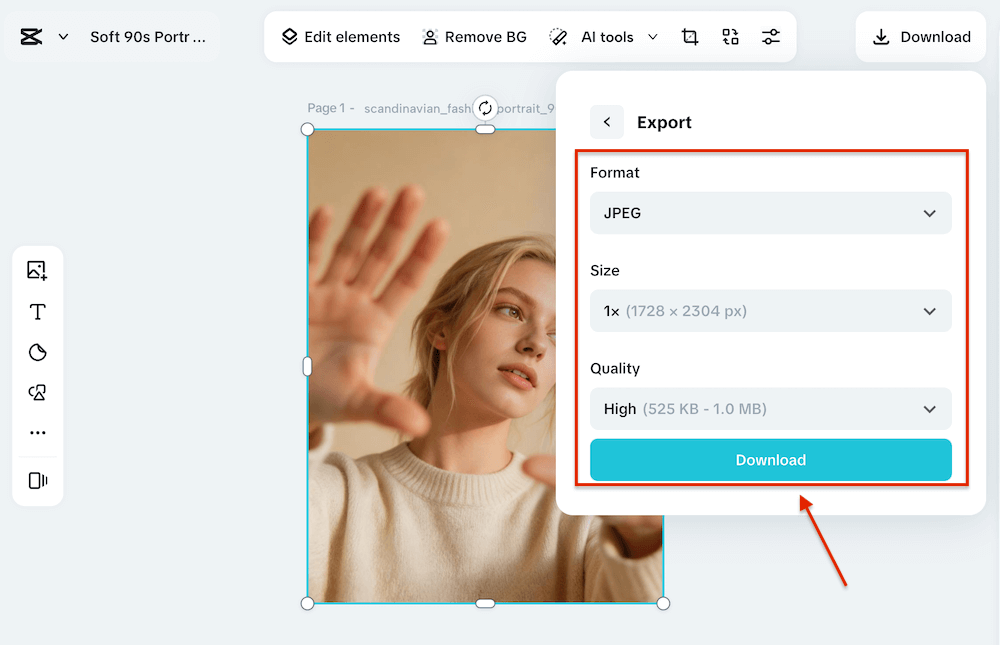
Task: Expand the JPEG format dropdown
Action: click(770, 213)
